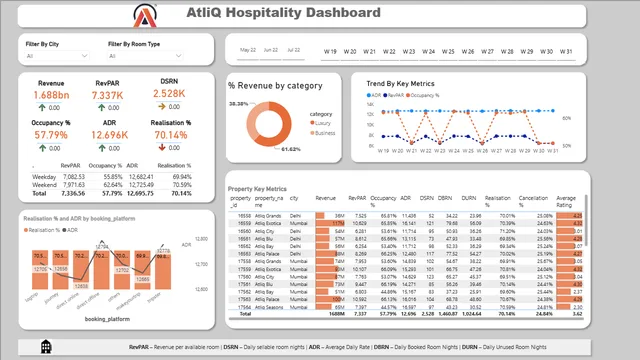Viewport: 640px width, 360px height.
Task: Sort by the Cancellation % column header
Action: pyautogui.click(x=533, y=201)
